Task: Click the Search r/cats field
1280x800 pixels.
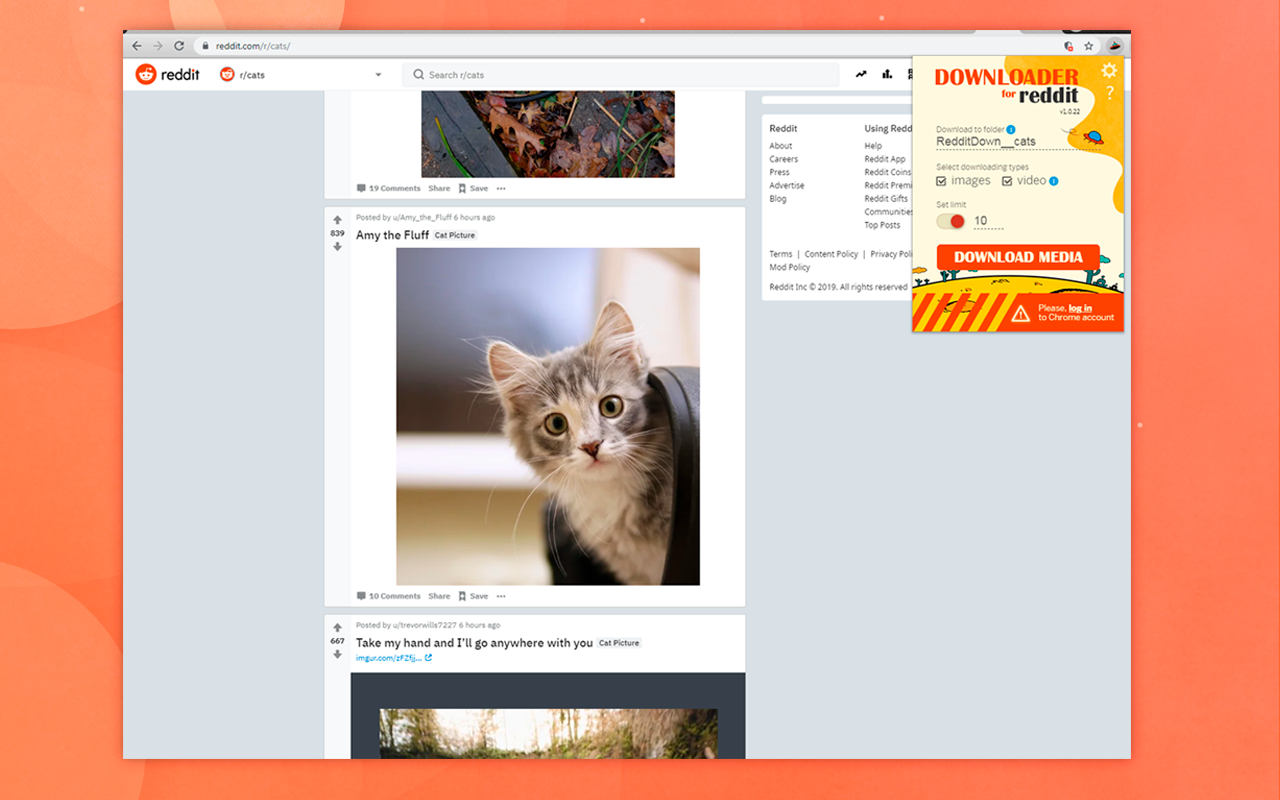Action: (x=621, y=75)
